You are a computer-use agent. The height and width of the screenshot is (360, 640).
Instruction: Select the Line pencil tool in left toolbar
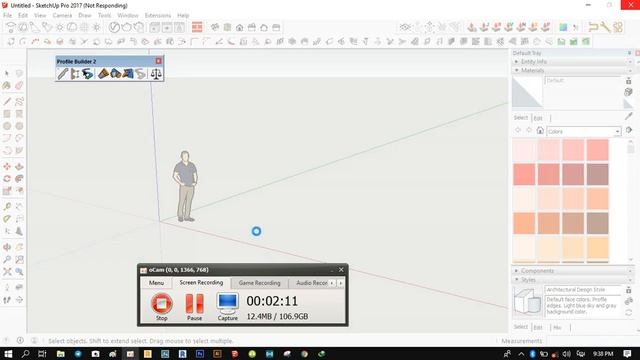(7, 101)
